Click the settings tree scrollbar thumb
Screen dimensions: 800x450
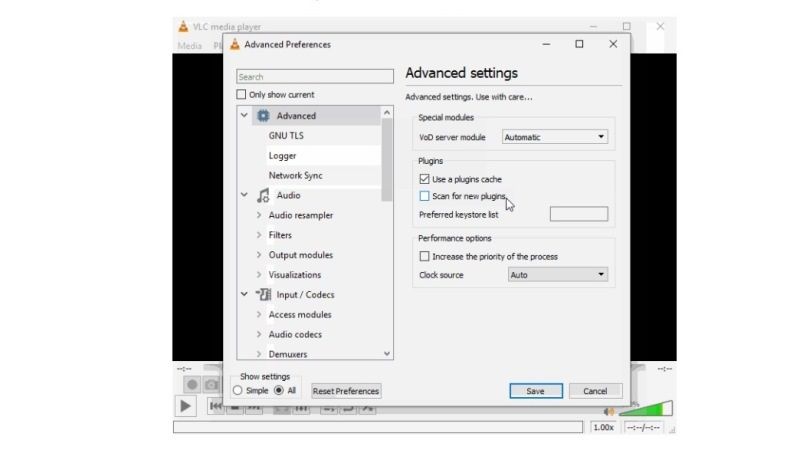(x=387, y=160)
